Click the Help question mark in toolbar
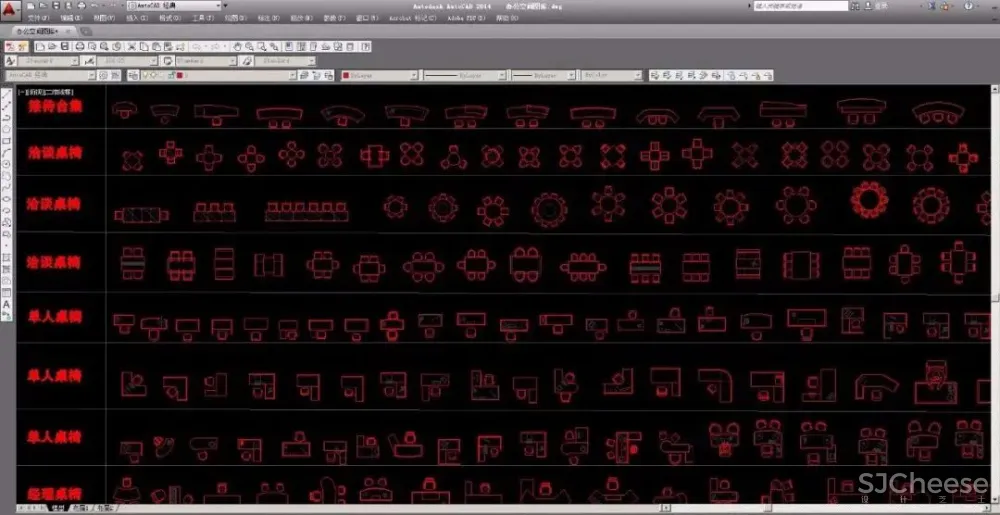The width and height of the screenshot is (1000, 515). pyautogui.click(x=365, y=46)
